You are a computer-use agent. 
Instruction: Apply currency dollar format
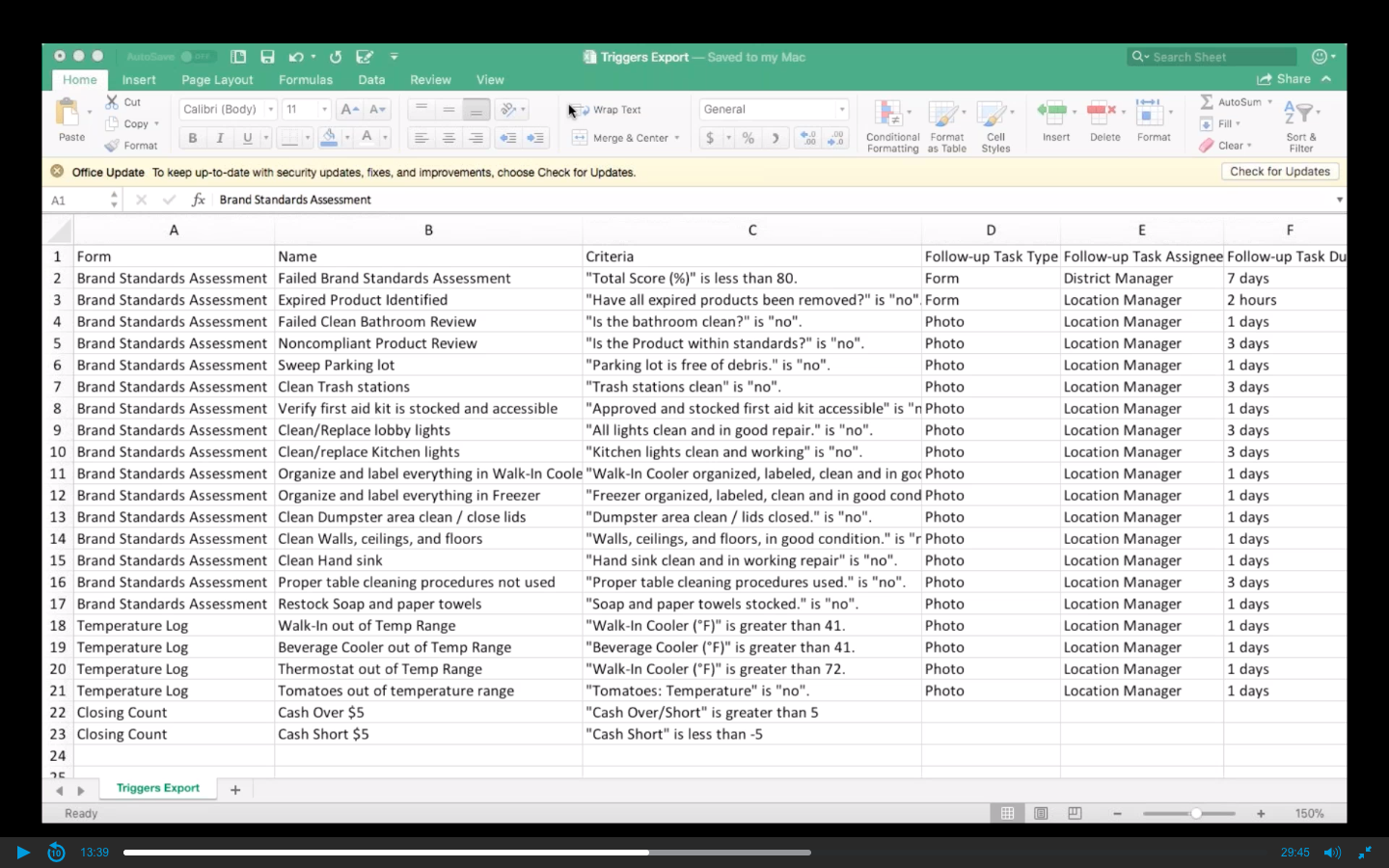[710, 138]
